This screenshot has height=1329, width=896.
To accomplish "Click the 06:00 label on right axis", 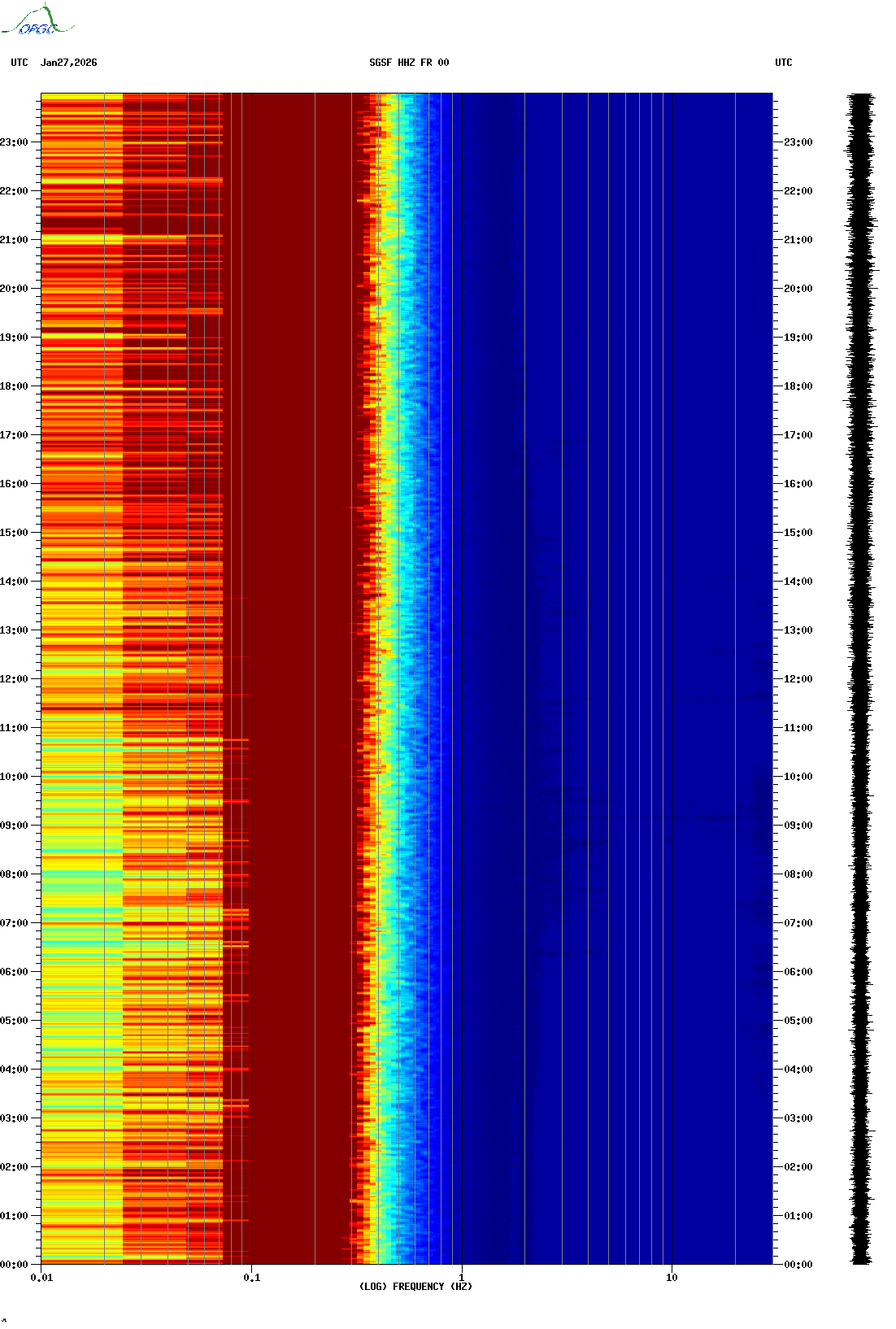I will point(798,972).
